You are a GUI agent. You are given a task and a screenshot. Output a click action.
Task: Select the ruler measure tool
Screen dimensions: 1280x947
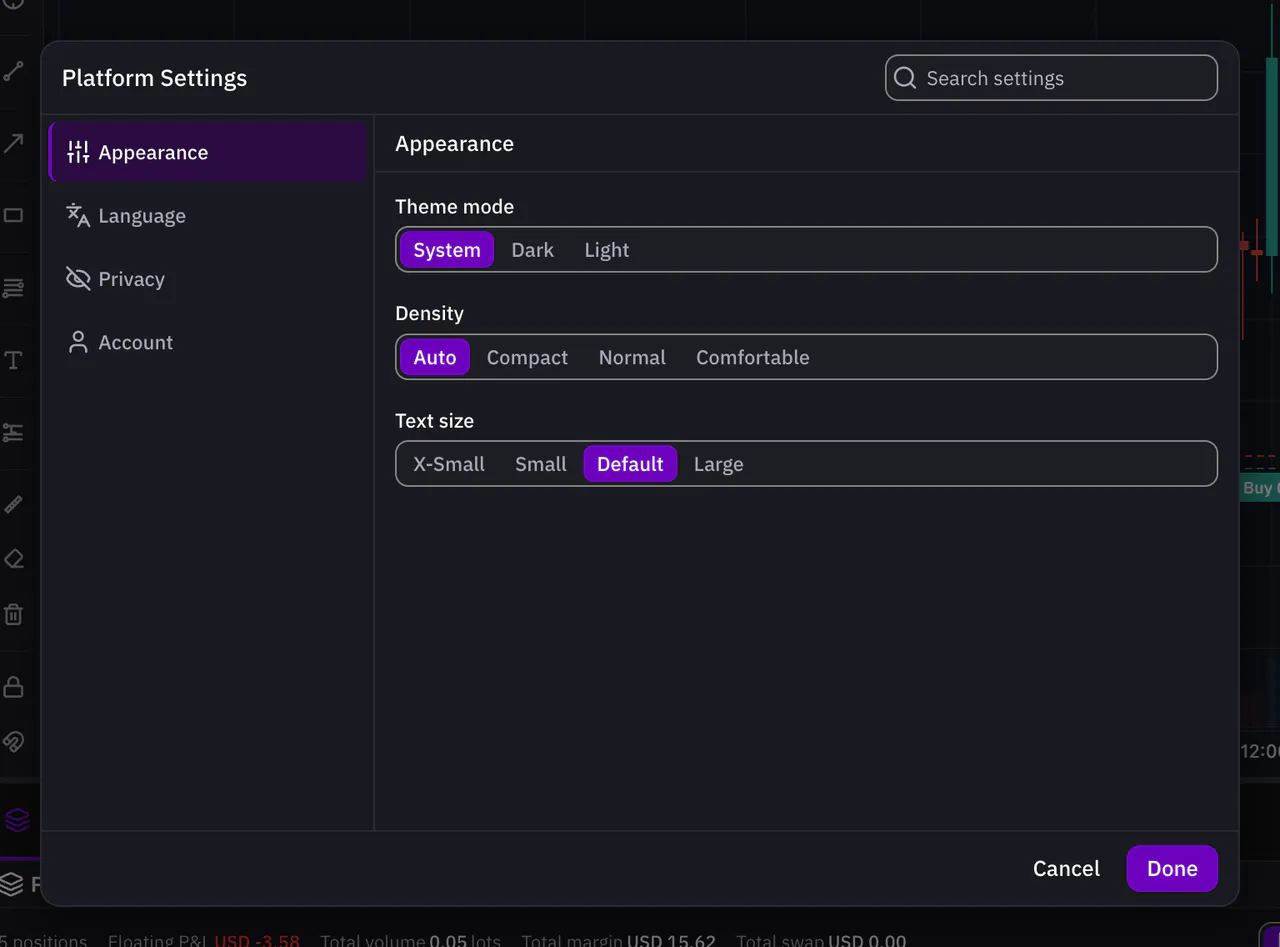click(x=13, y=504)
